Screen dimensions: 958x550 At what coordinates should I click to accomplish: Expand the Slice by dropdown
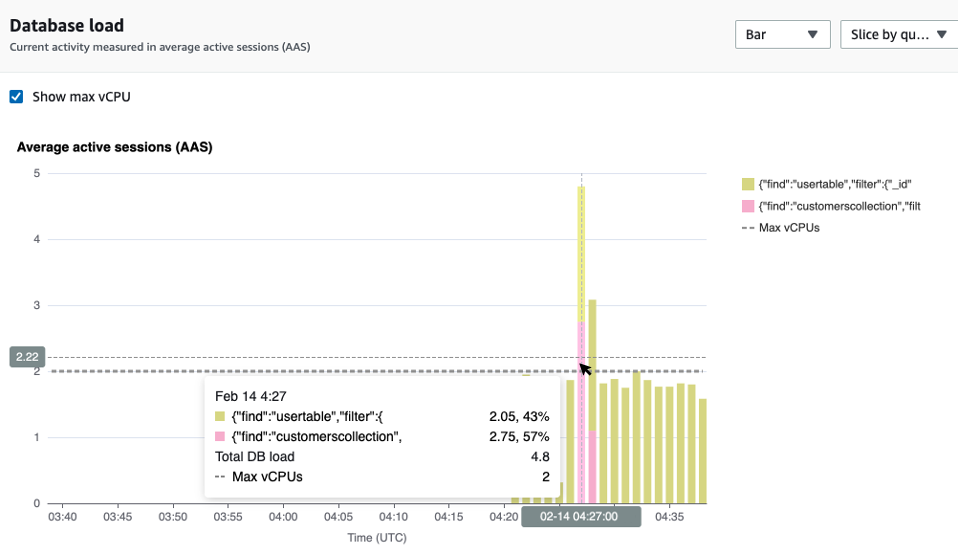tap(898, 35)
